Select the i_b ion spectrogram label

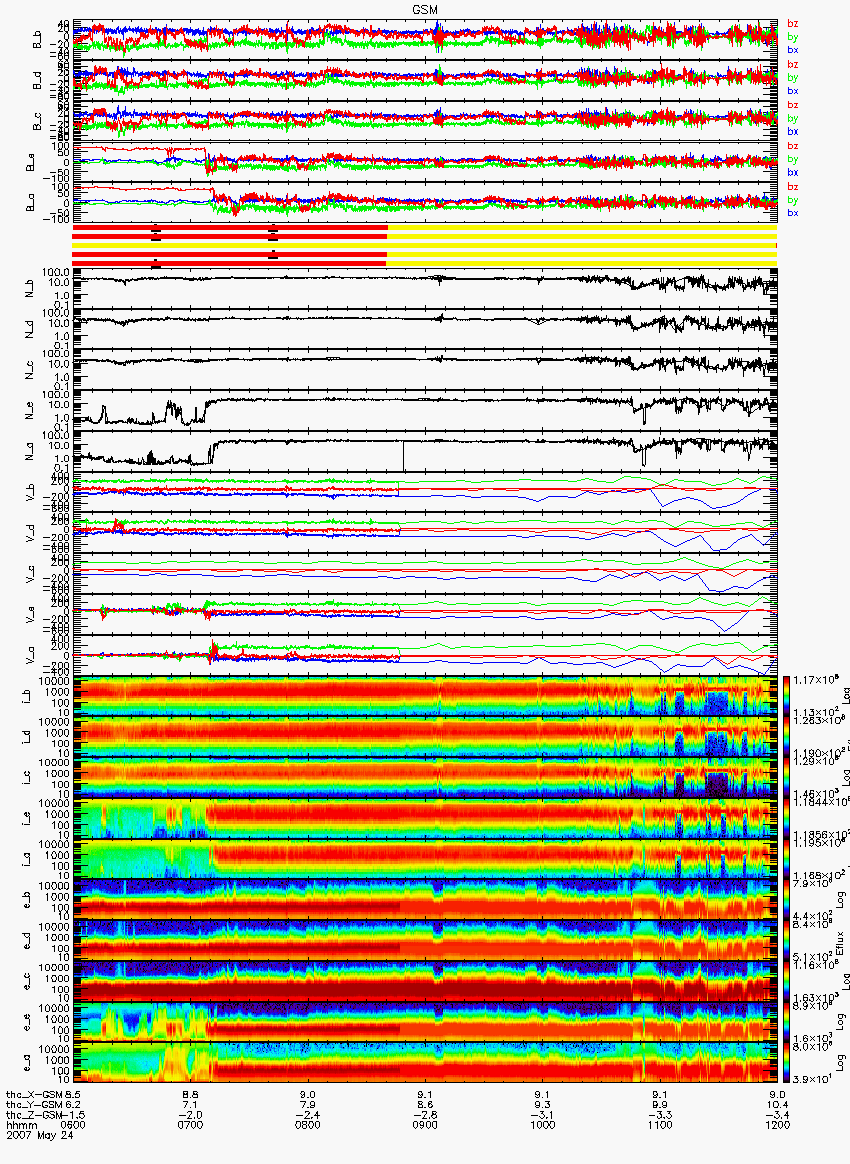click(27, 696)
